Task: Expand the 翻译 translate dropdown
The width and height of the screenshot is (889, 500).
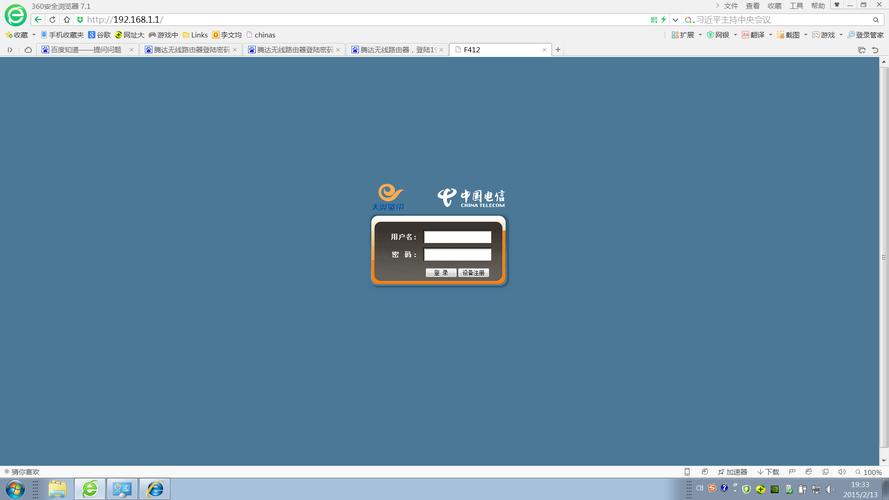Action: (x=757, y=35)
